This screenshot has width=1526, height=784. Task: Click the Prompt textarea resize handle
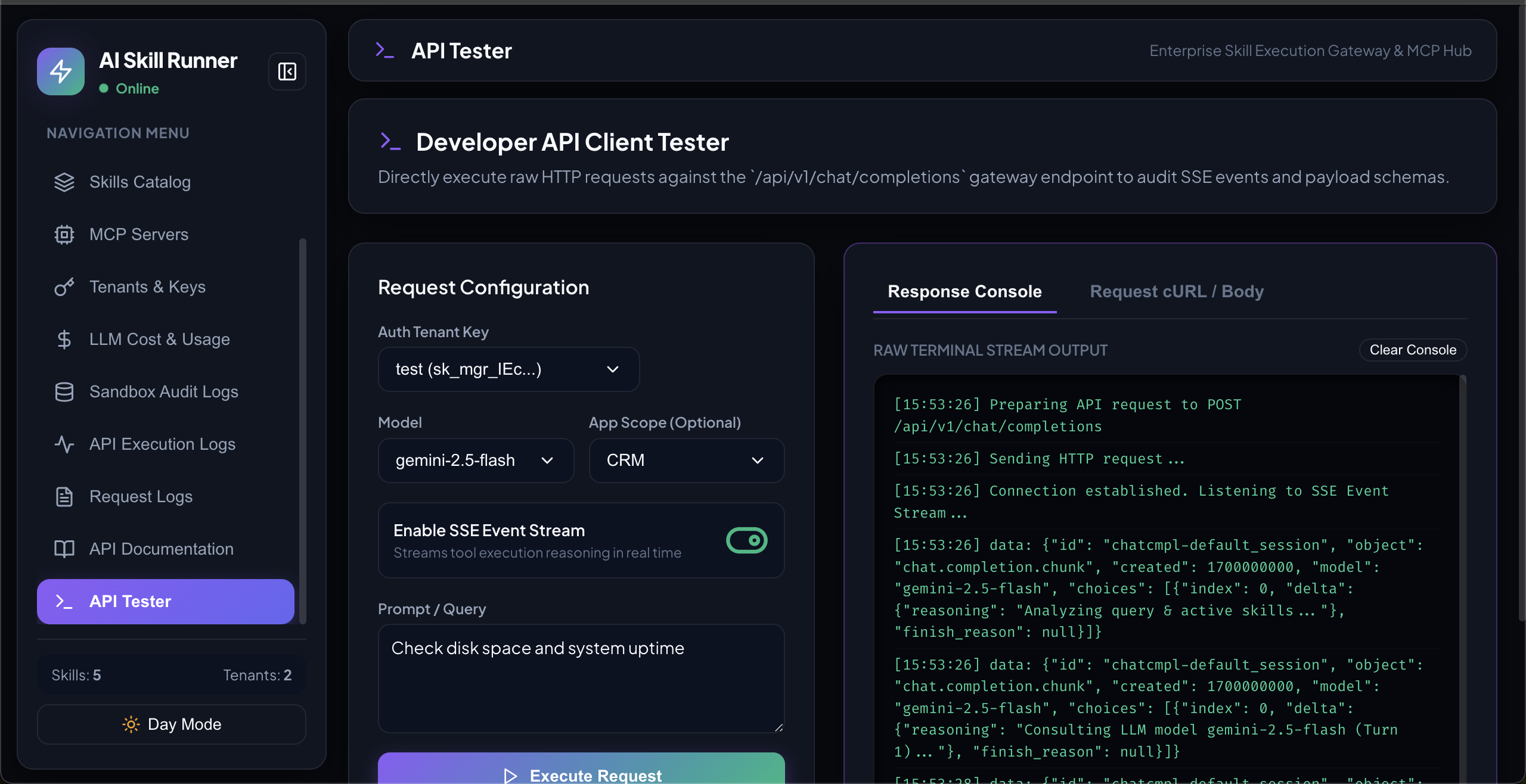pyautogui.click(x=778, y=727)
